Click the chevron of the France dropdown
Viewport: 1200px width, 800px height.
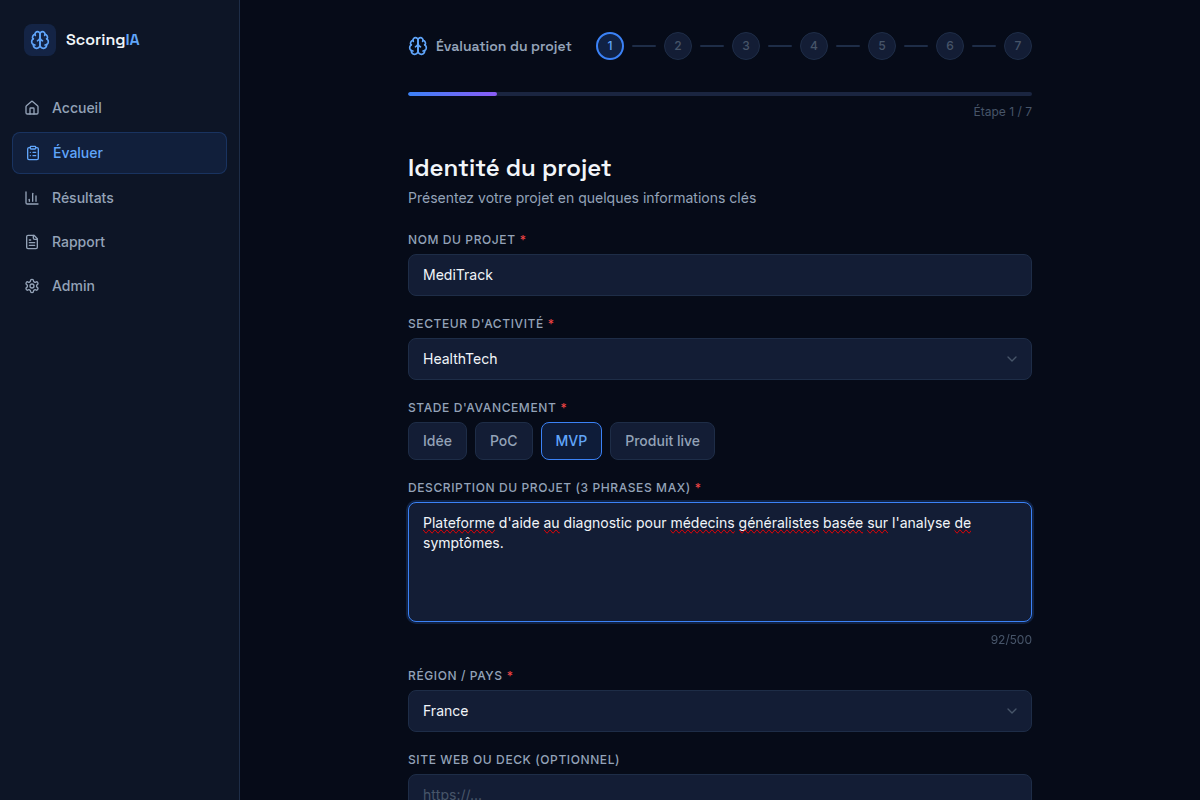1012,711
